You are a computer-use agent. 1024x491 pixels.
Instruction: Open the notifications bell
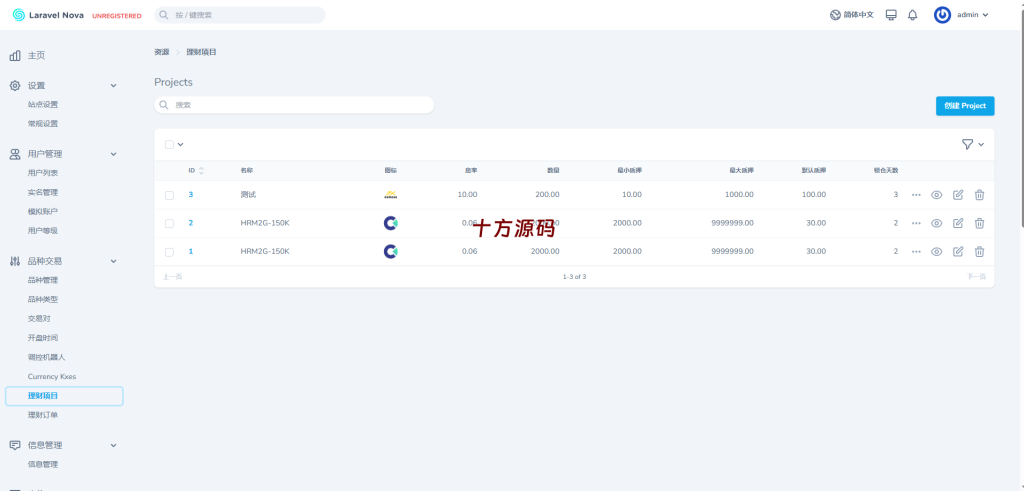click(913, 15)
